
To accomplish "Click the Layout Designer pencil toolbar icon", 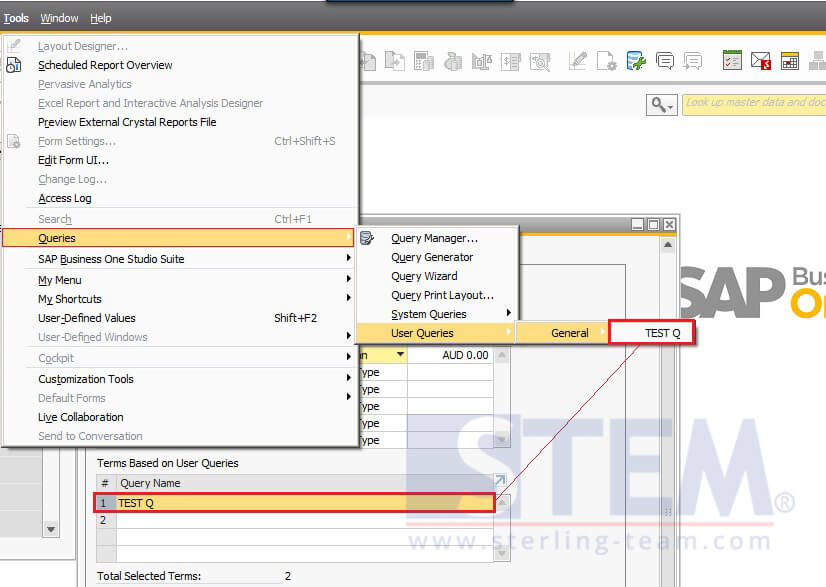I will coord(578,61).
